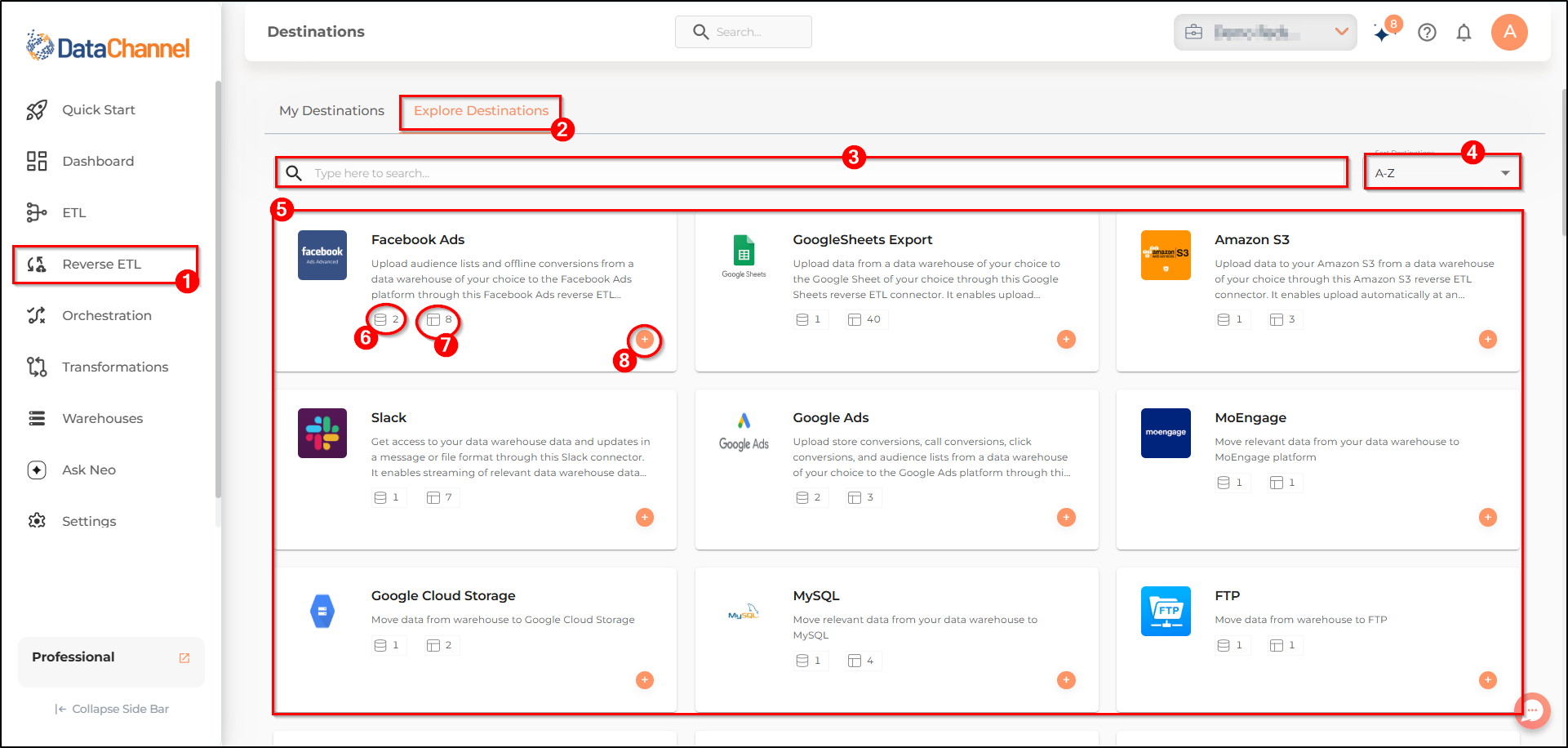Image resolution: width=1568 pixels, height=748 pixels.
Task: Add MoEngage destination plus button
Action: [x=1488, y=517]
